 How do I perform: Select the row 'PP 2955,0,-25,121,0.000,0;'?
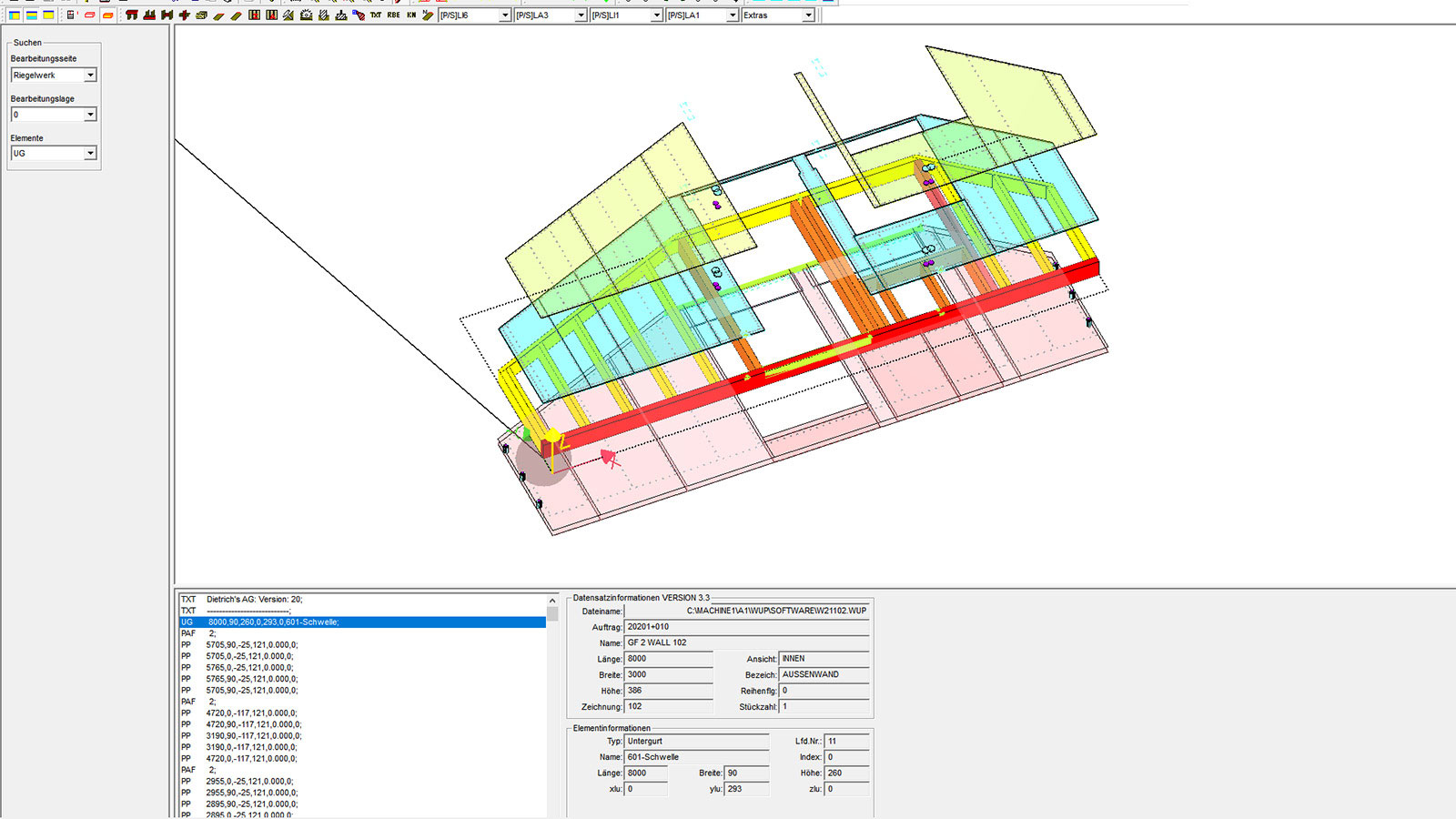362,782
